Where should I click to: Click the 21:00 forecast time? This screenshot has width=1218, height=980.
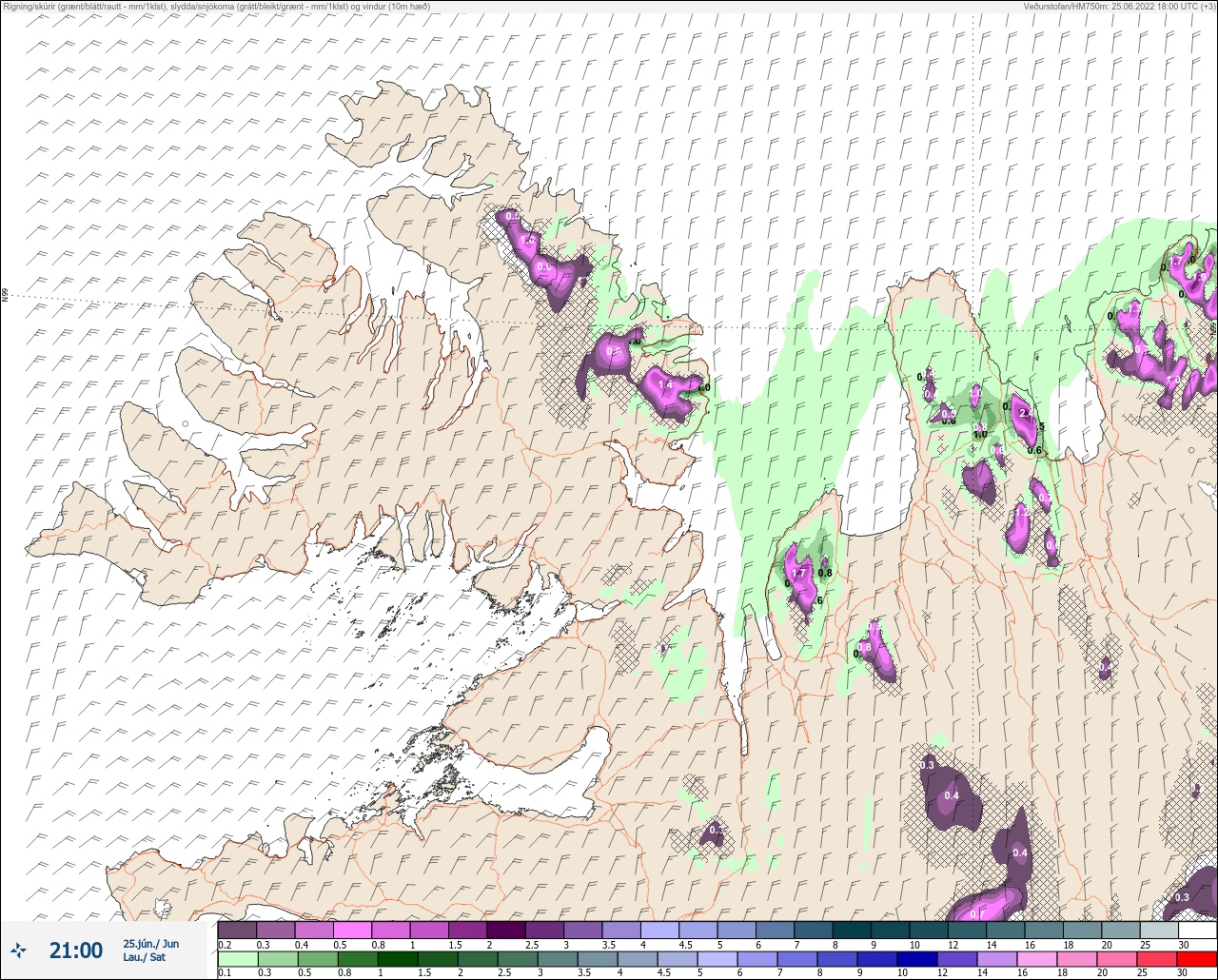click(76, 950)
